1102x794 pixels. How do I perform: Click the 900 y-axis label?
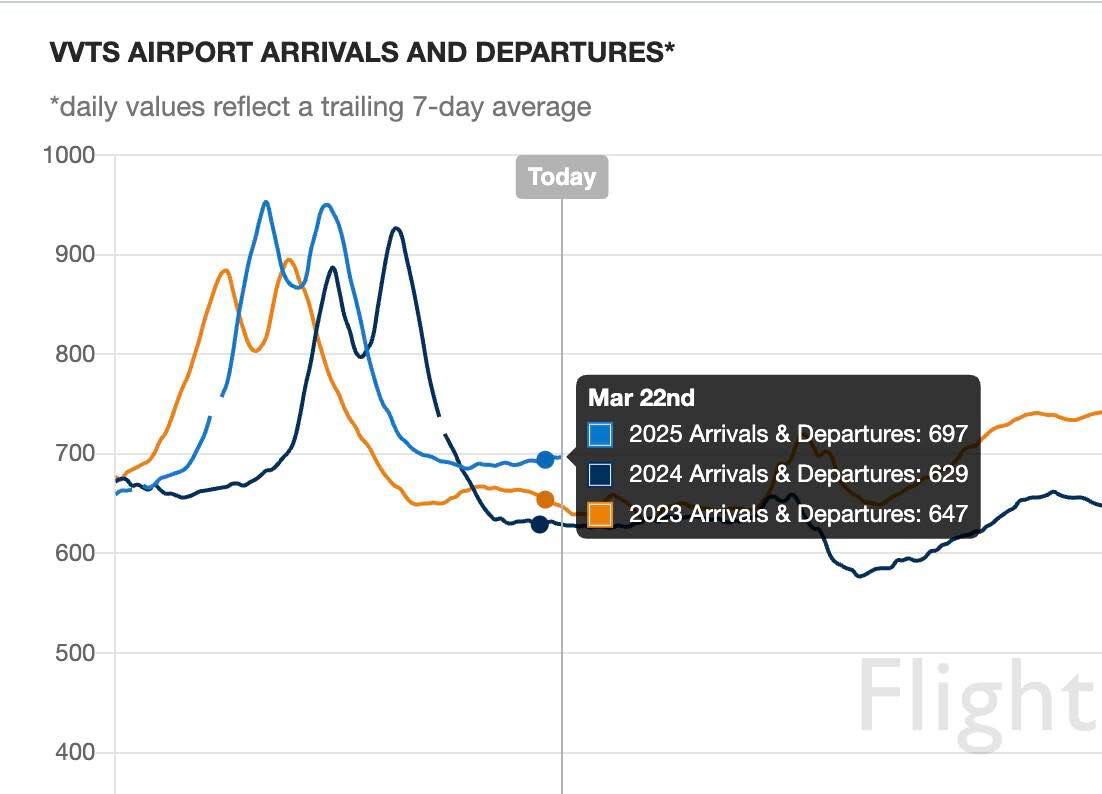click(76, 254)
